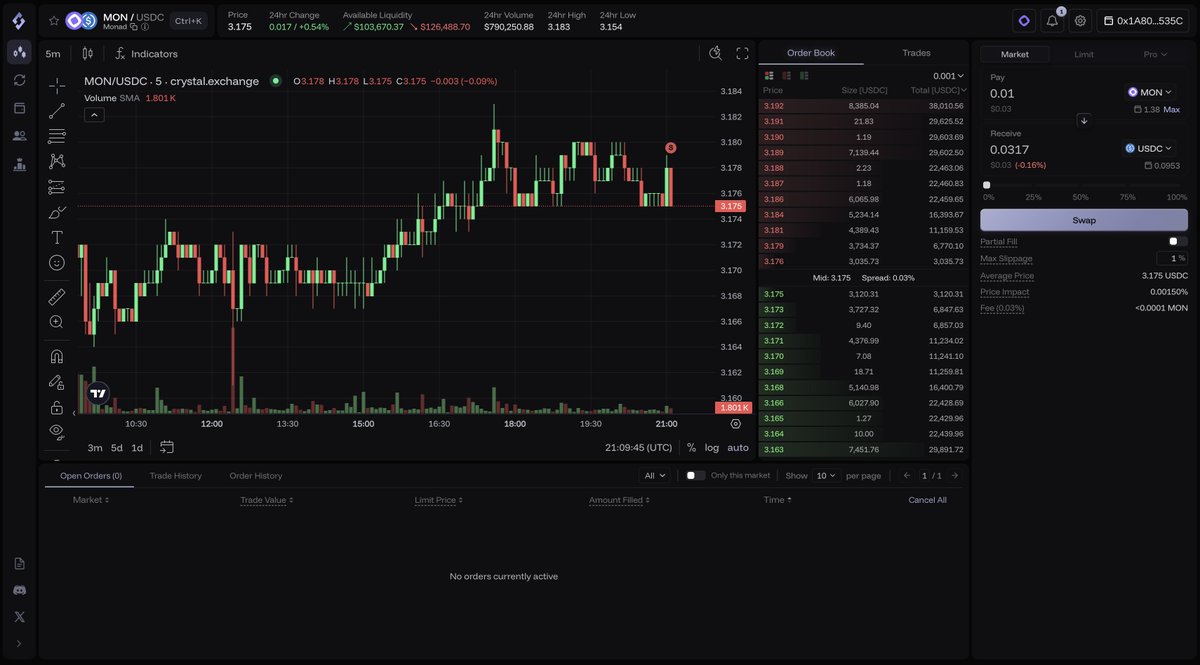
Task: Toggle lock all drawing tools
Action: (57, 407)
